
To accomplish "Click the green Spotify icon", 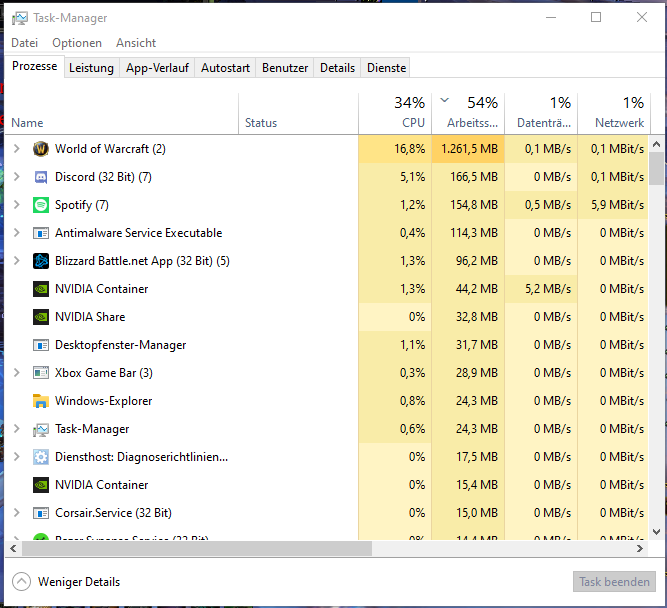I will (41, 205).
